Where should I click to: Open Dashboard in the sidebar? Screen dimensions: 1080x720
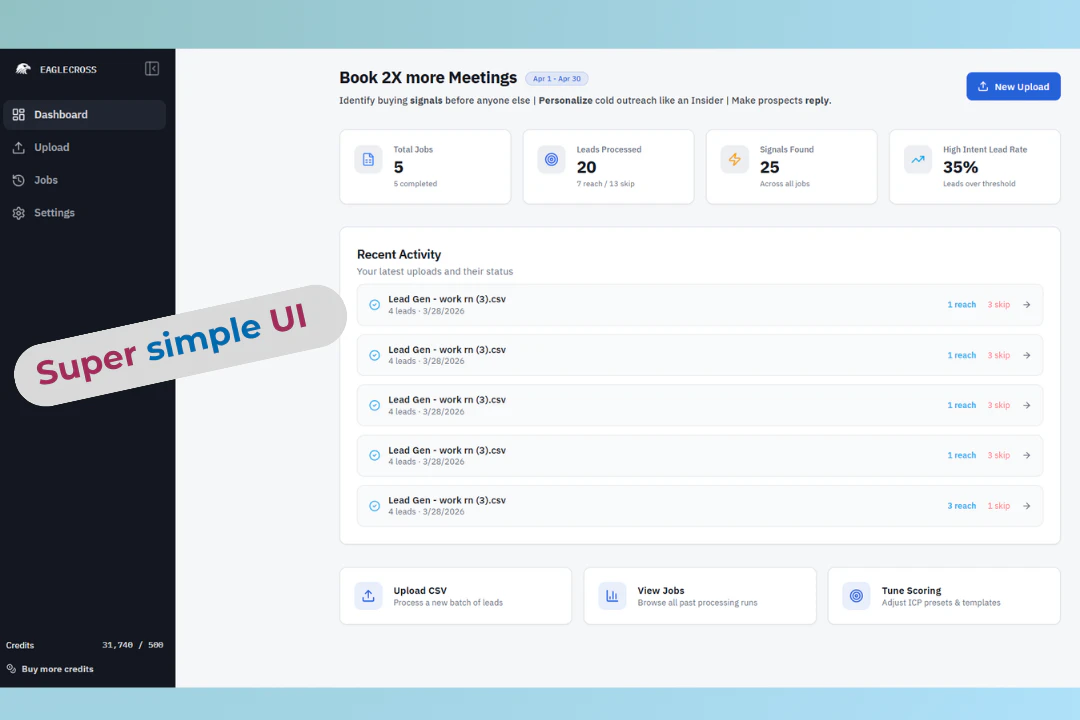[85, 114]
